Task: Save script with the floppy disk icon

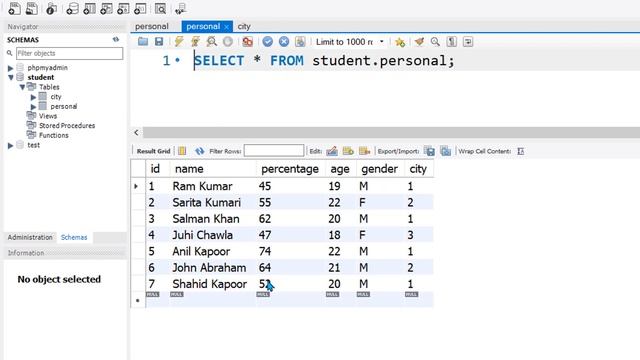Action: tap(159, 42)
